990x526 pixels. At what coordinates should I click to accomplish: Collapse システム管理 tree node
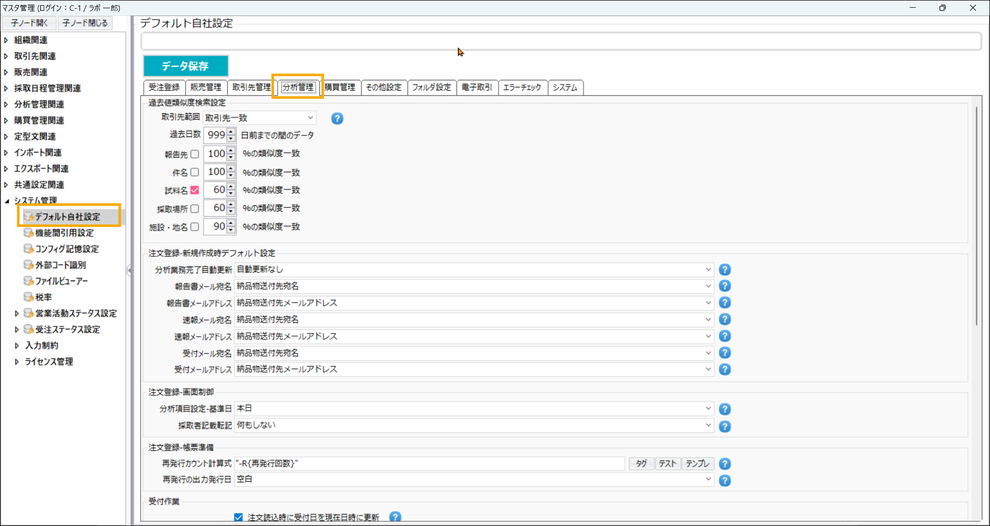[6, 201]
